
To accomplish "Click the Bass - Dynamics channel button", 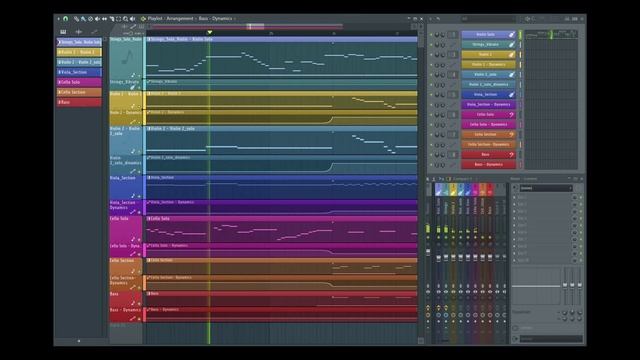I will point(489,164).
